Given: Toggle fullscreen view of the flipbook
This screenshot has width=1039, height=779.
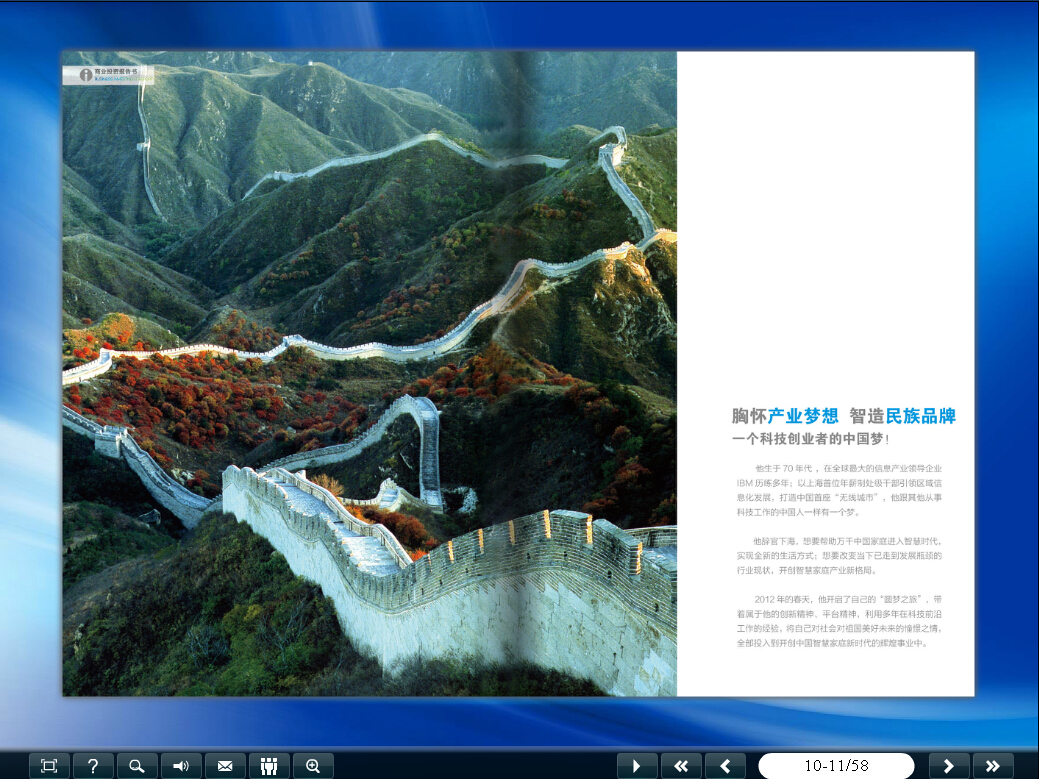Looking at the screenshot, I should pos(49,766).
